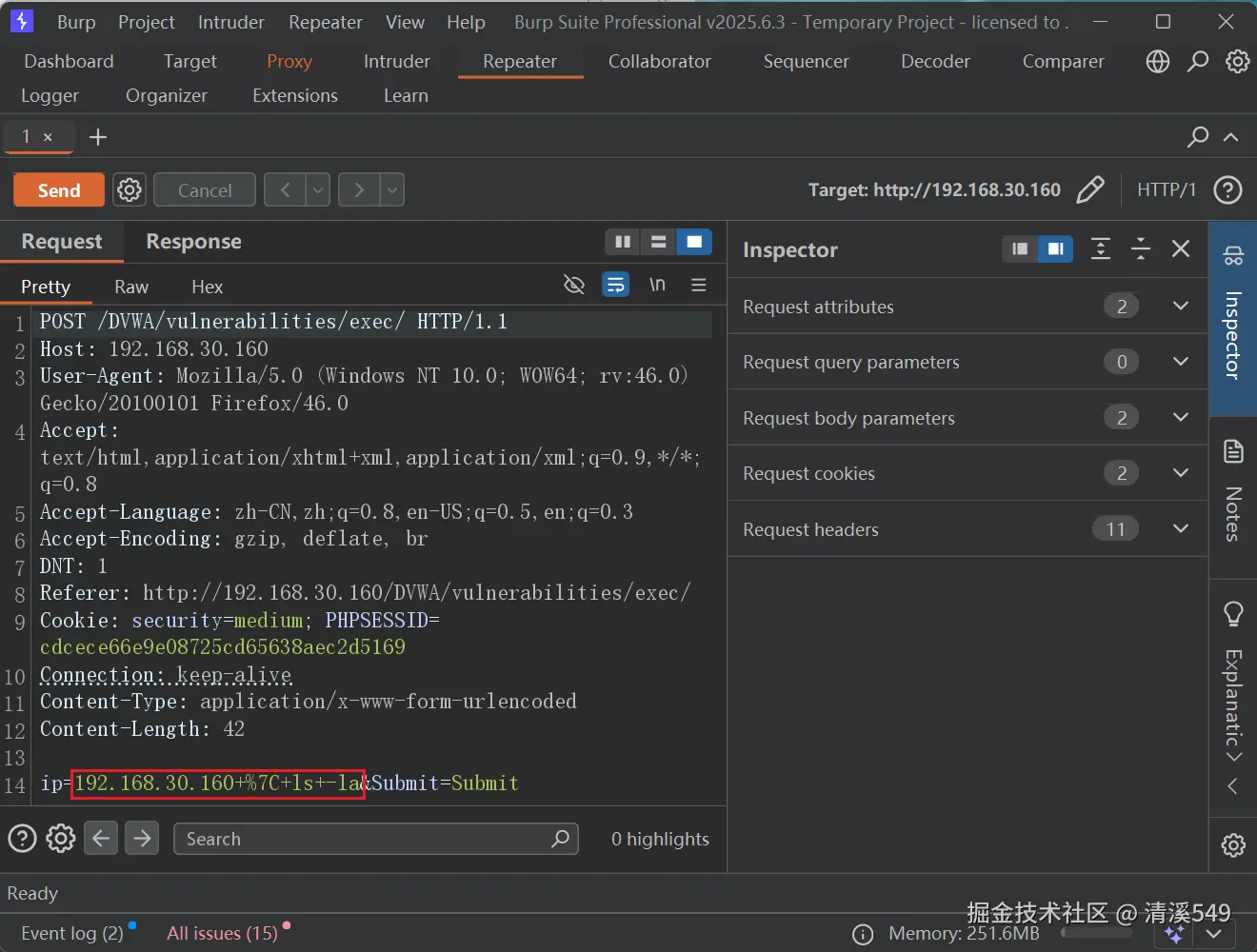Open the Notes side tab

[1232, 496]
